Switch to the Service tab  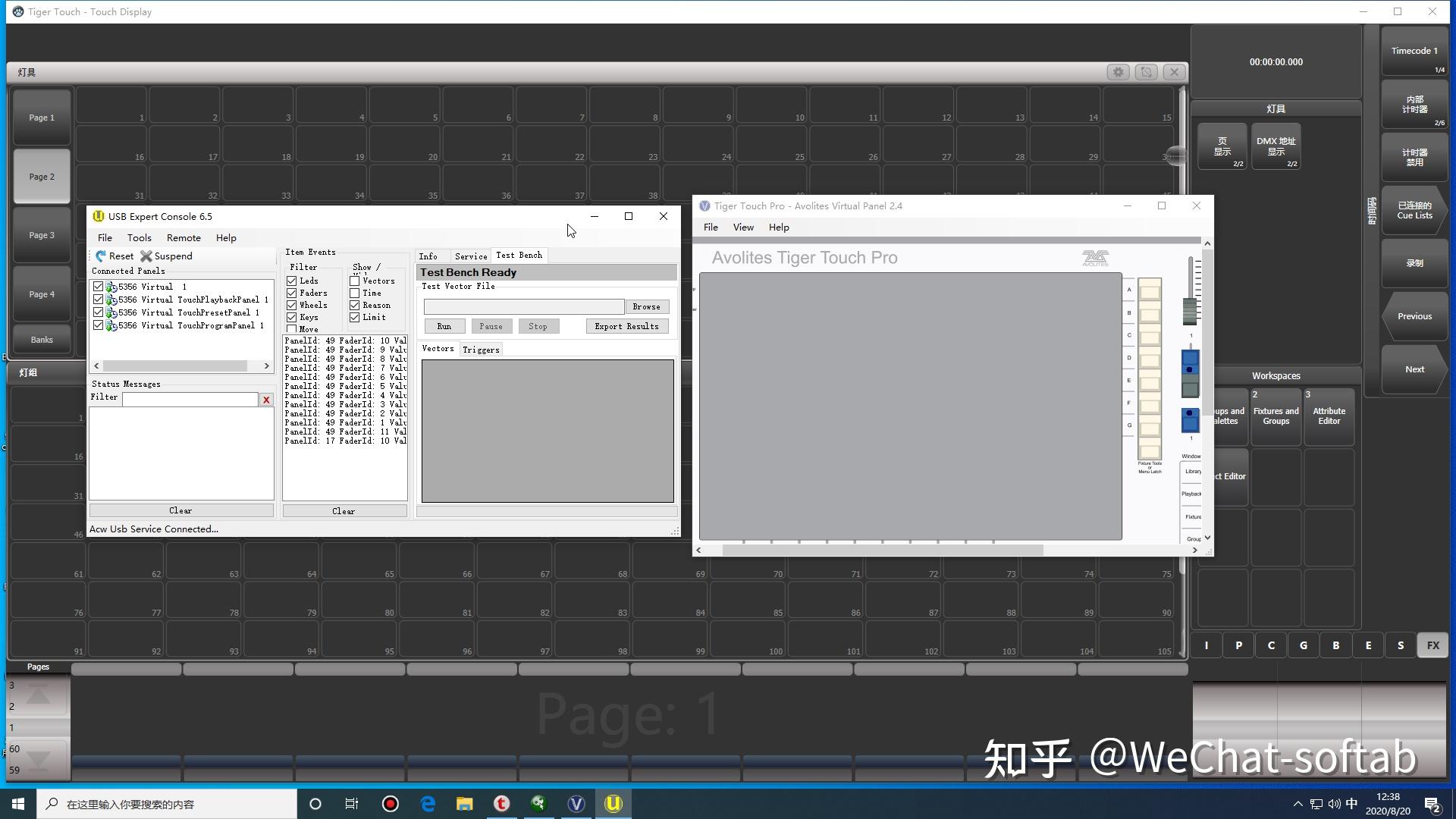(470, 256)
